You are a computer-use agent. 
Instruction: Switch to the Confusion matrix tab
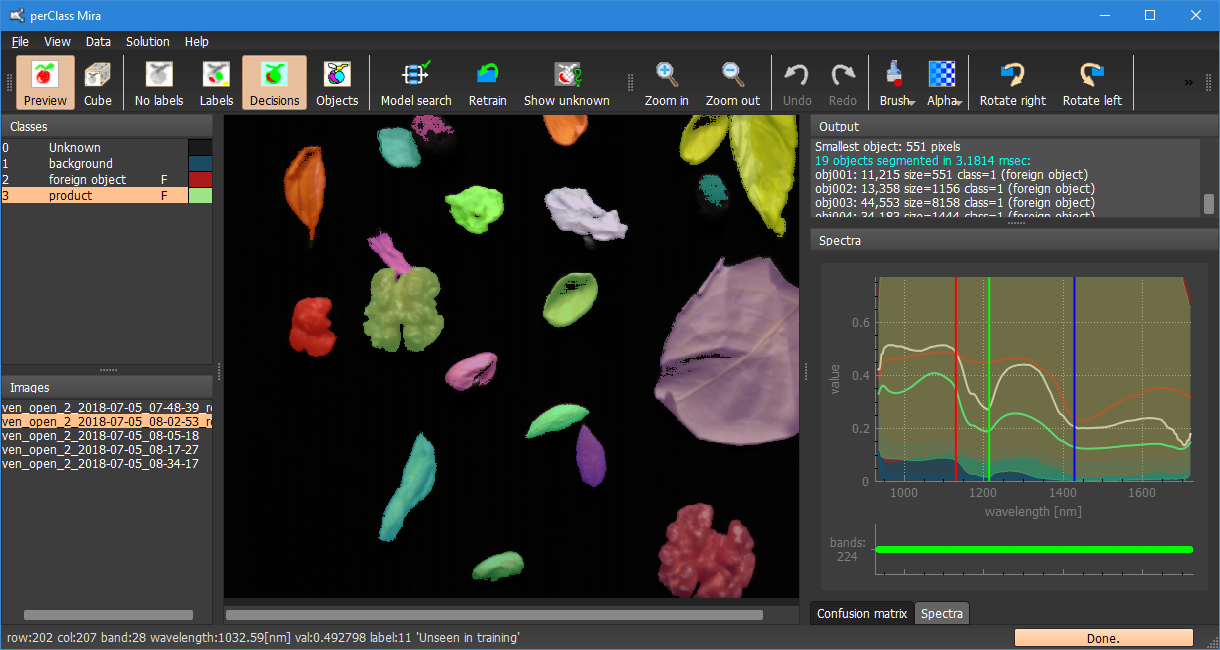(861, 613)
